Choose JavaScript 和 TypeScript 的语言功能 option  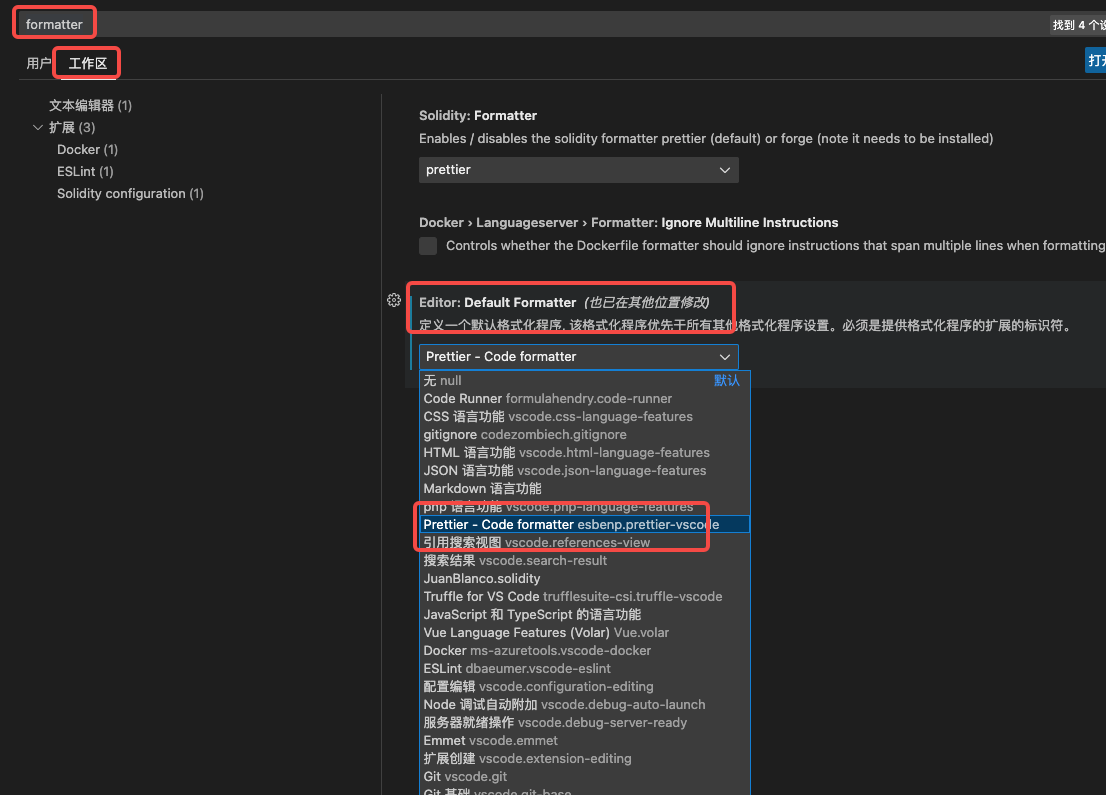tap(585, 614)
